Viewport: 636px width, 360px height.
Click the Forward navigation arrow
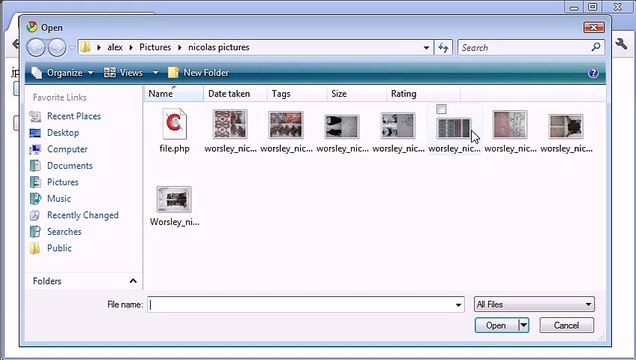click(x=57, y=48)
